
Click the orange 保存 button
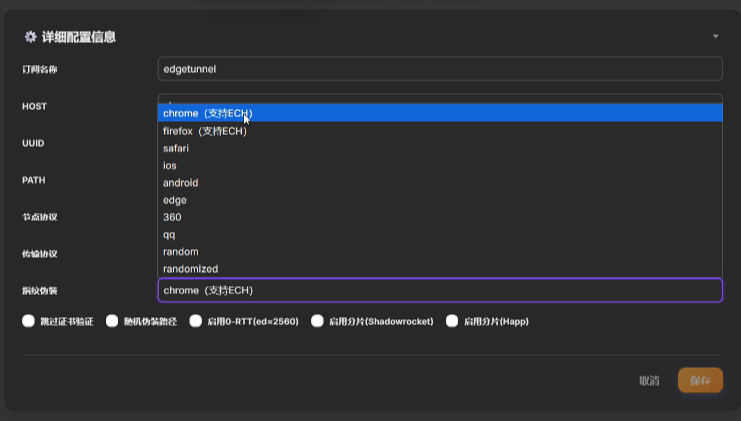pos(700,381)
